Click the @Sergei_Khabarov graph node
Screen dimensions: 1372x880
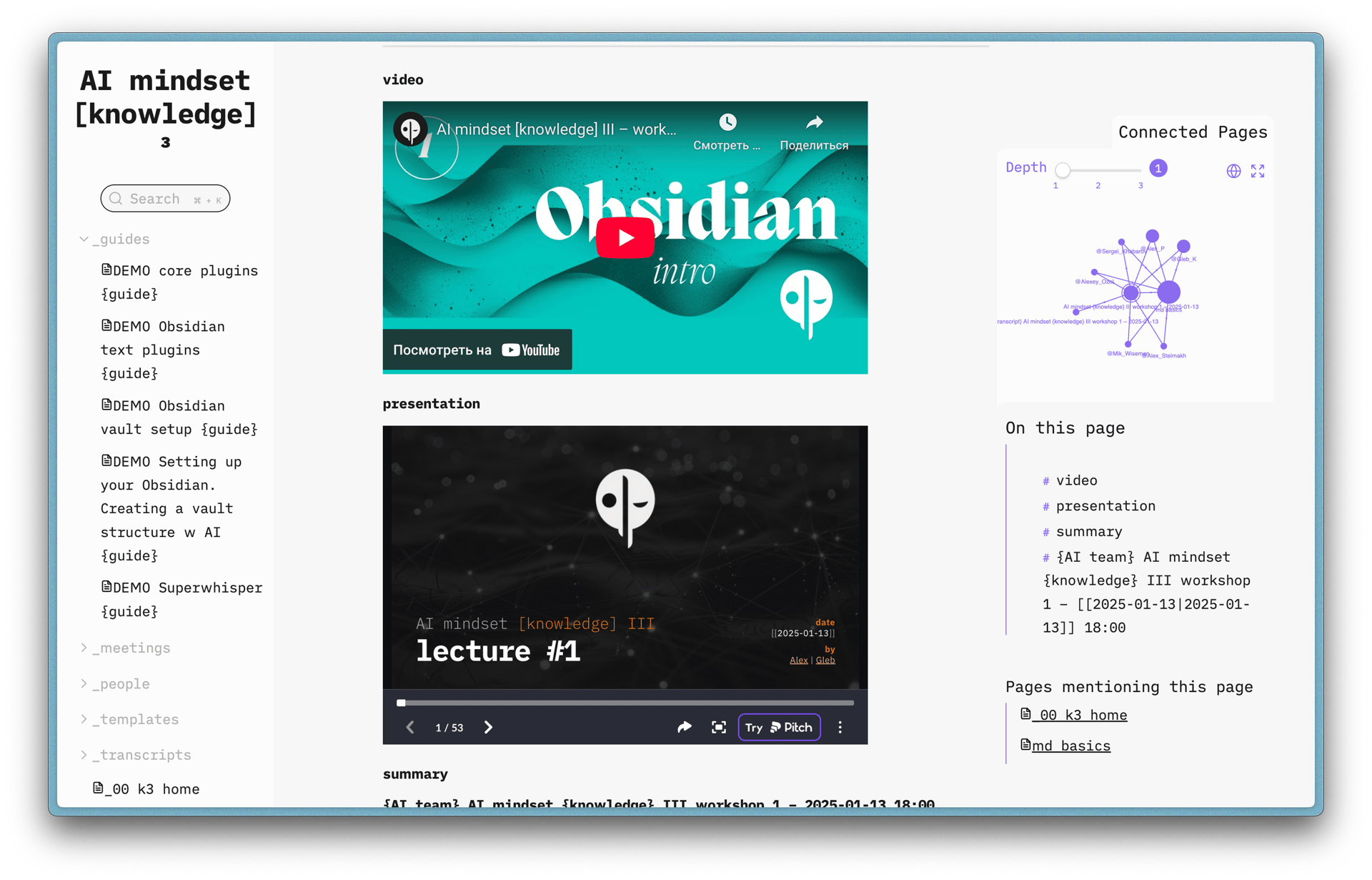[x=1122, y=242]
